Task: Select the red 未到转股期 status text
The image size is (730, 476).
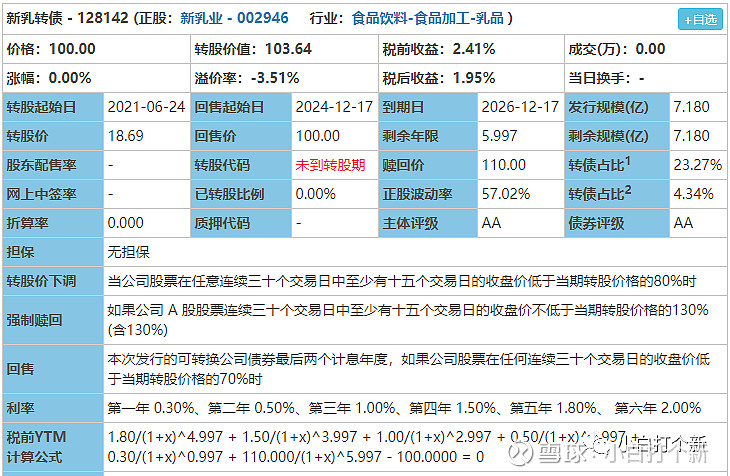Action: tap(330, 165)
